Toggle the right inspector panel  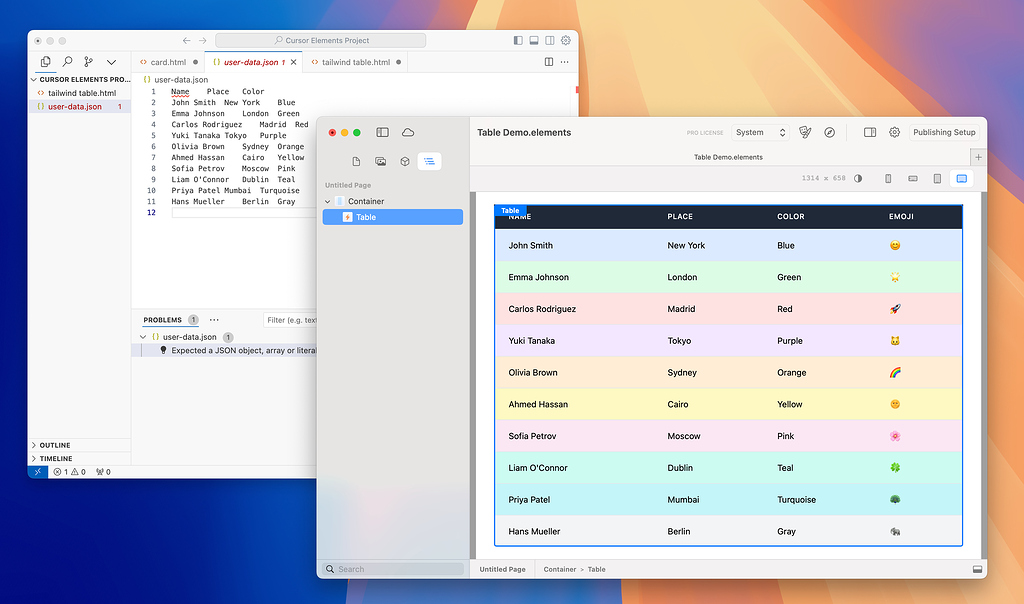(872, 131)
